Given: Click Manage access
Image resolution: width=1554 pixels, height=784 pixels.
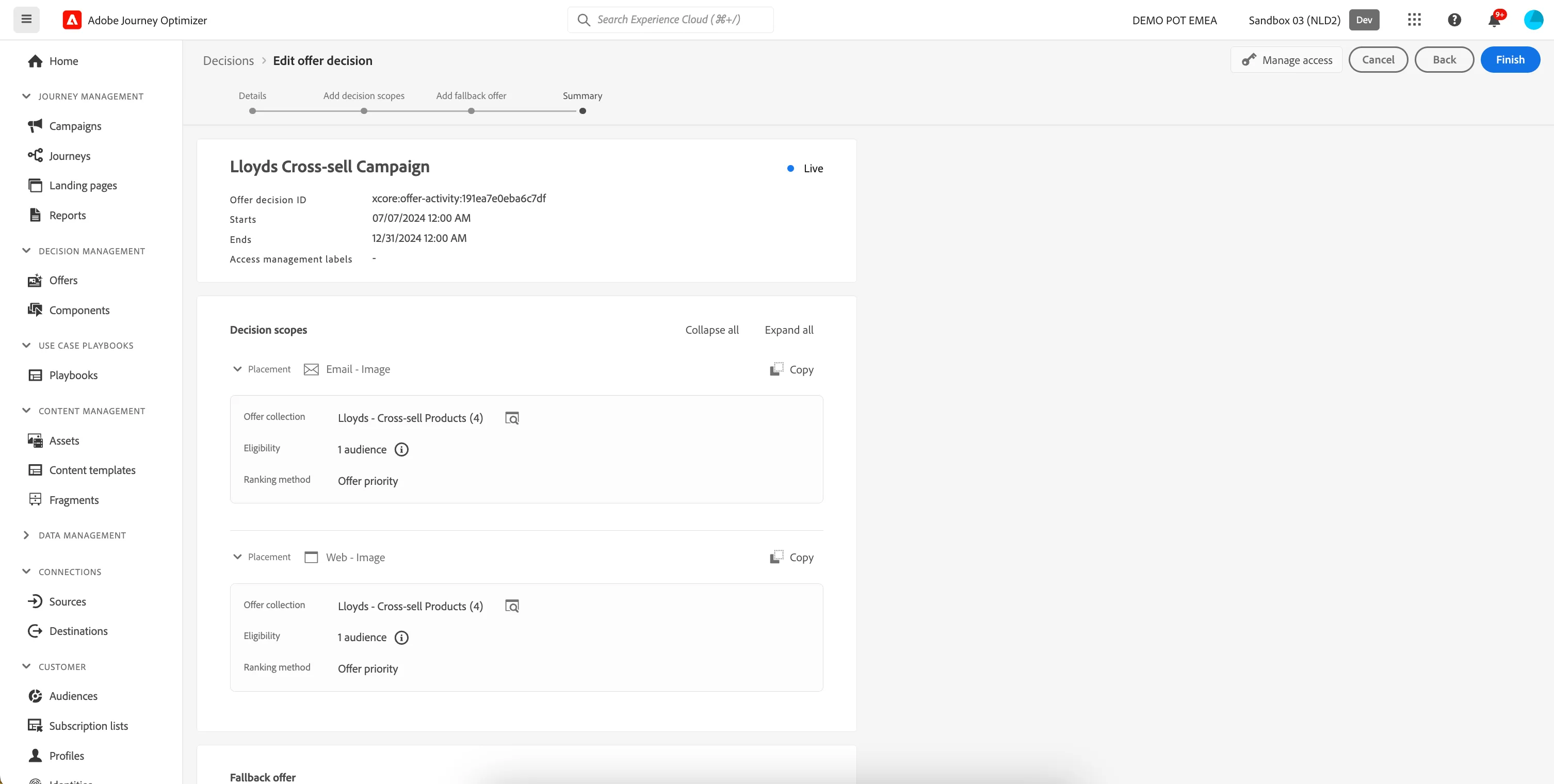Looking at the screenshot, I should (1287, 60).
